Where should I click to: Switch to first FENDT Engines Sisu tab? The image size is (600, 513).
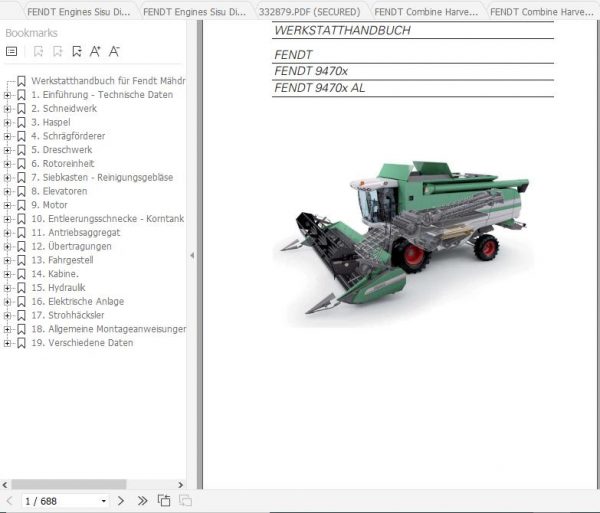(x=78, y=12)
